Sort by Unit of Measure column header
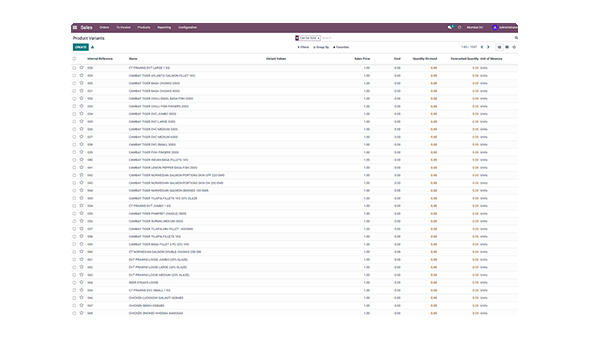 point(491,59)
